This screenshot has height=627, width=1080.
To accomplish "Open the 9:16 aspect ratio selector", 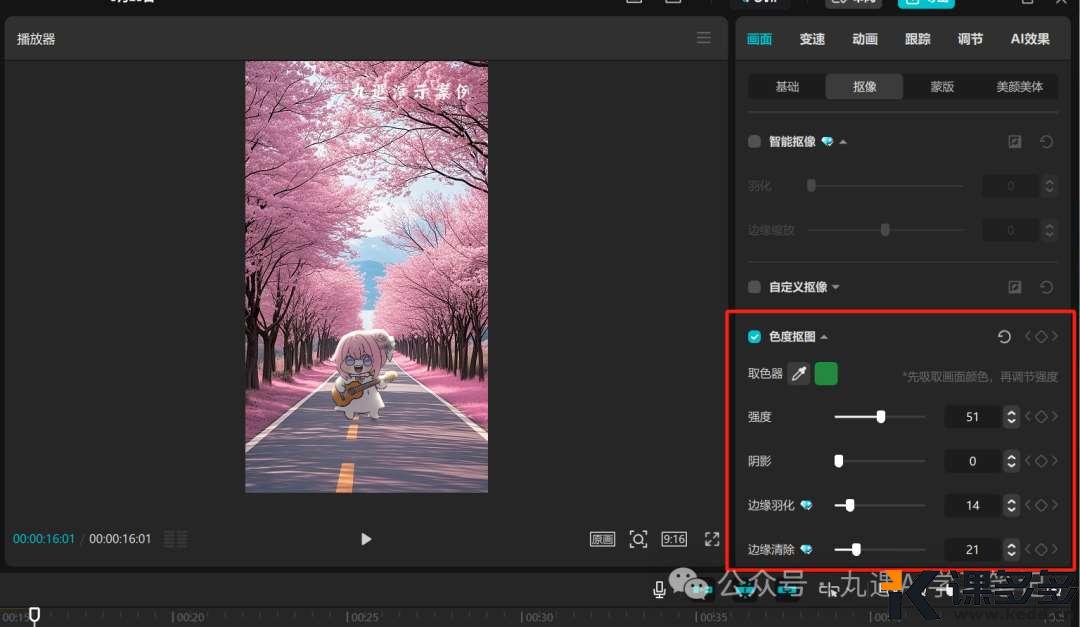I will tap(674, 539).
